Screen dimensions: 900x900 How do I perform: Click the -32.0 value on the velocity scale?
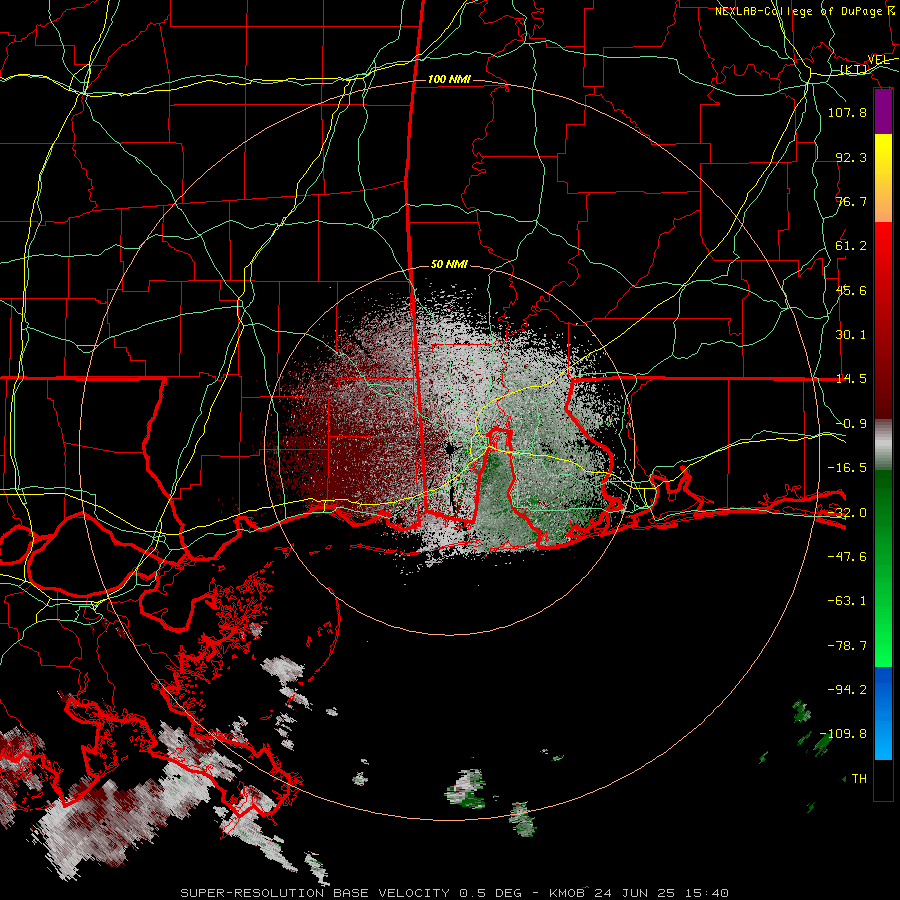[x=847, y=513]
